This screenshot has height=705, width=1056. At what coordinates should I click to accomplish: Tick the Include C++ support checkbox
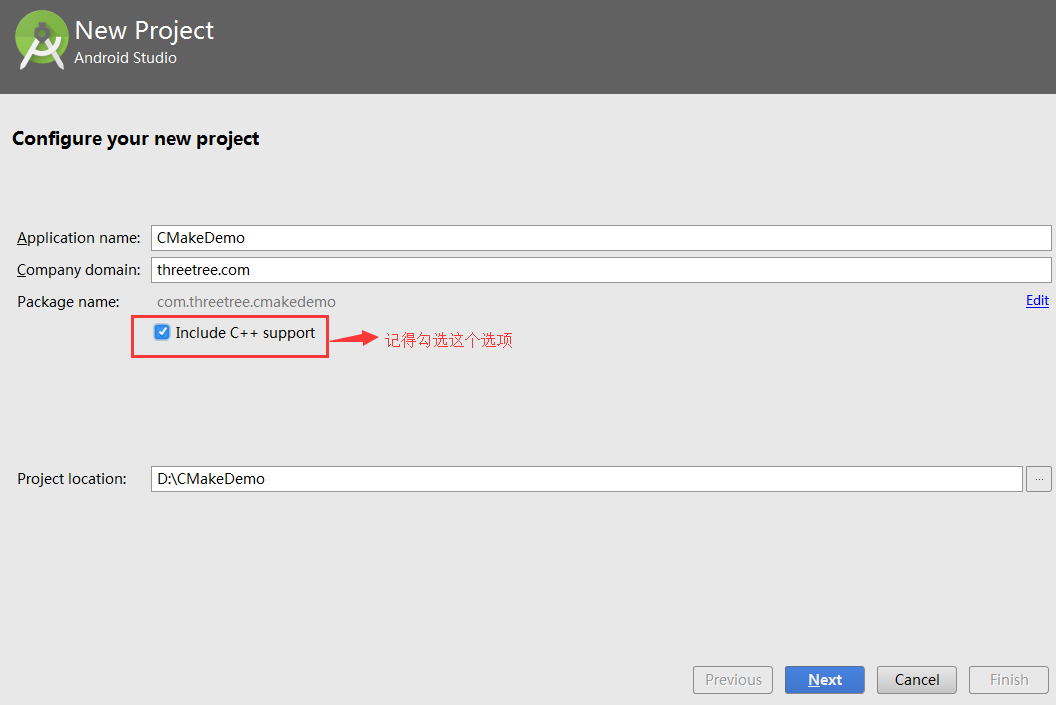coord(162,332)
